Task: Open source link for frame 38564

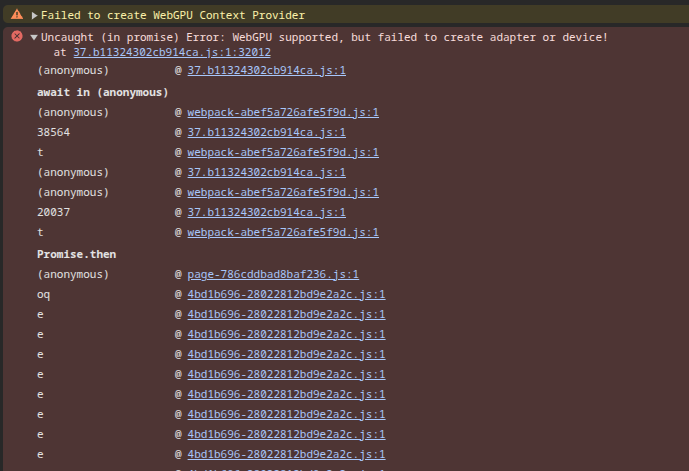Action: (266, 132)
